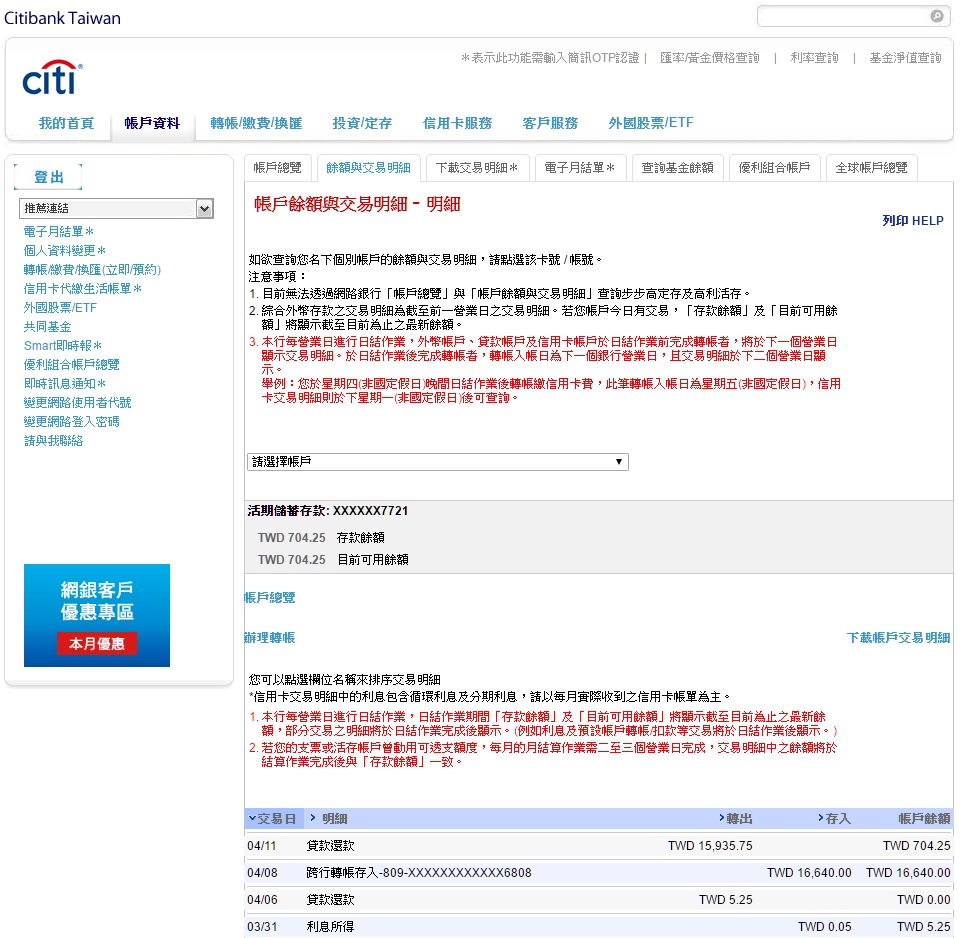Click the Citibank Taiwan title text
Screen dimensions: 972x938
tap(63, 18)
